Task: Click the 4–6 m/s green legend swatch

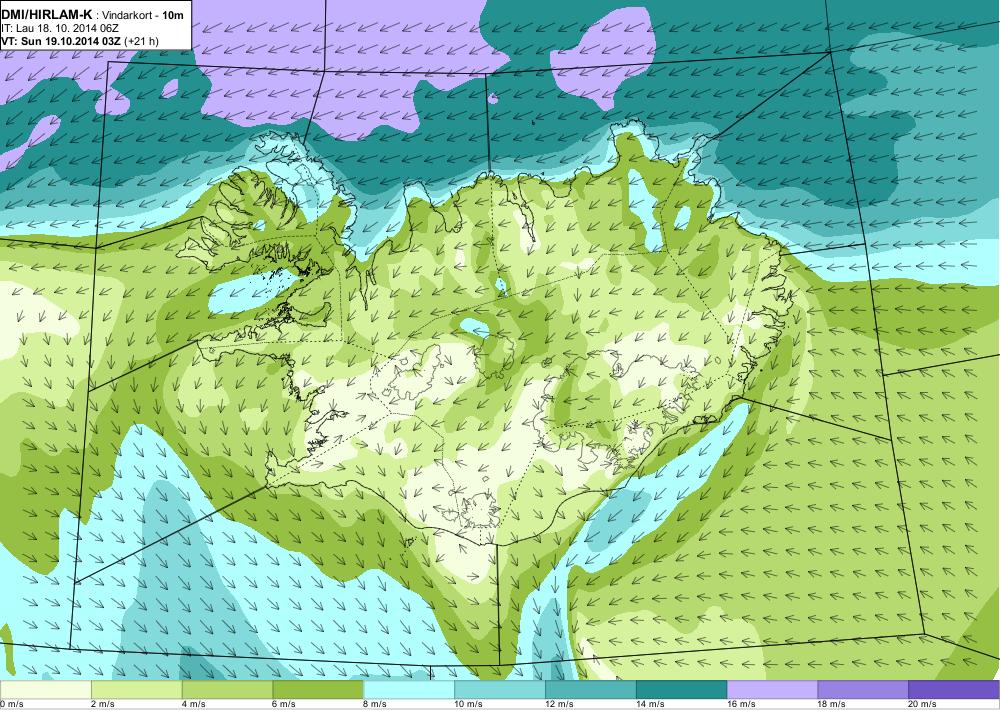Action: coord(227,690)
